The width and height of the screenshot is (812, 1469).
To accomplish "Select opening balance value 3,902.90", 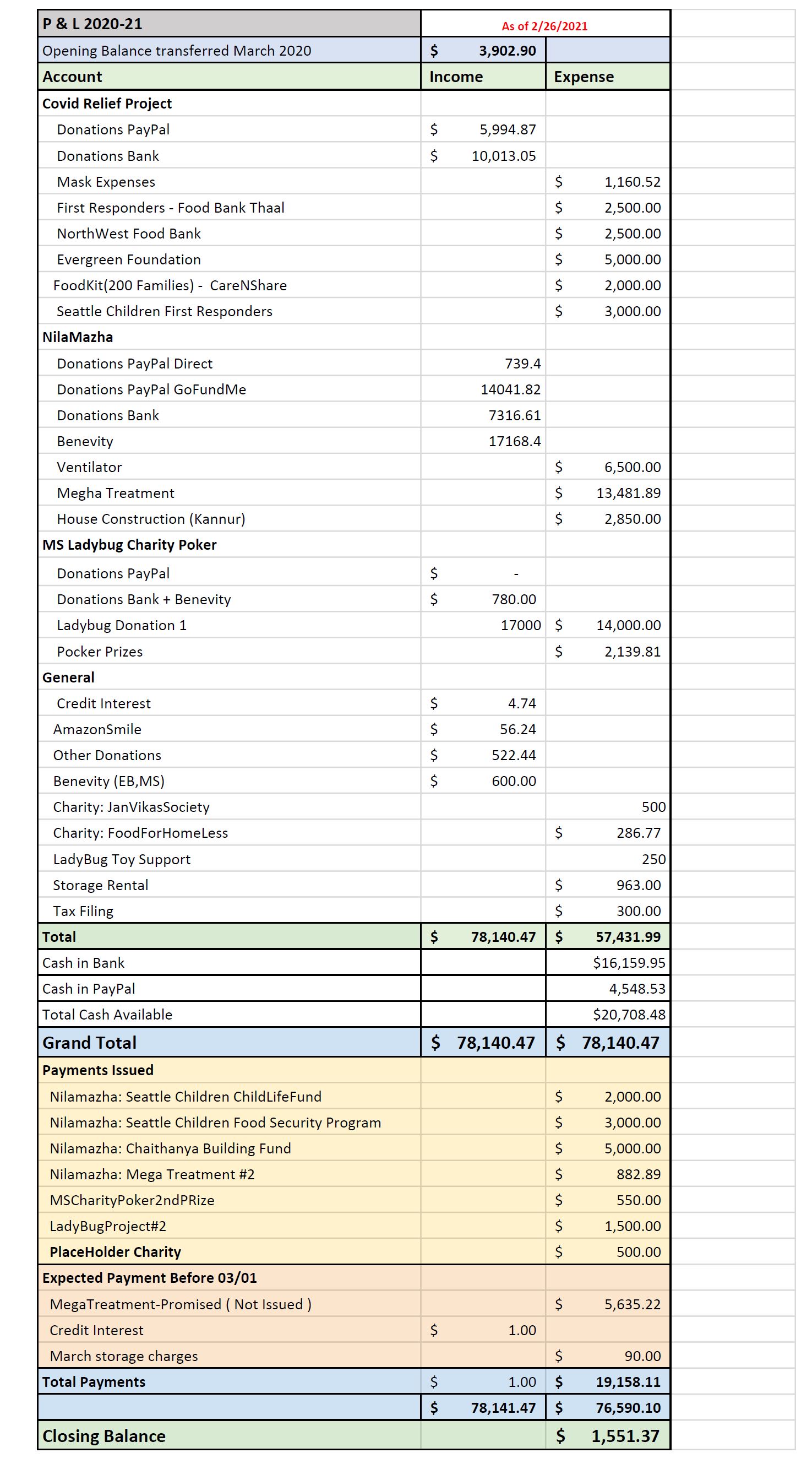I will click(483, 50).
